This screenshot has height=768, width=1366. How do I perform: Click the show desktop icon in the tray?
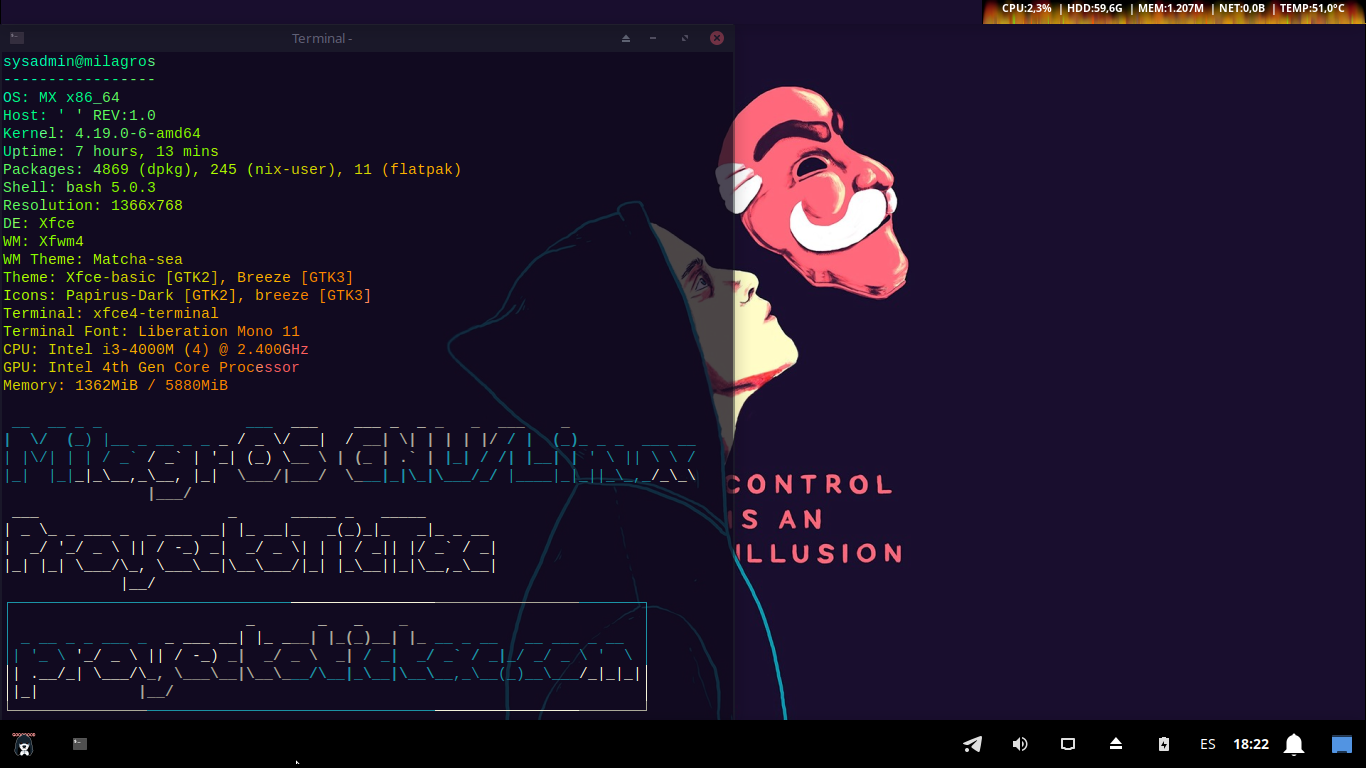click(1341, 744)
